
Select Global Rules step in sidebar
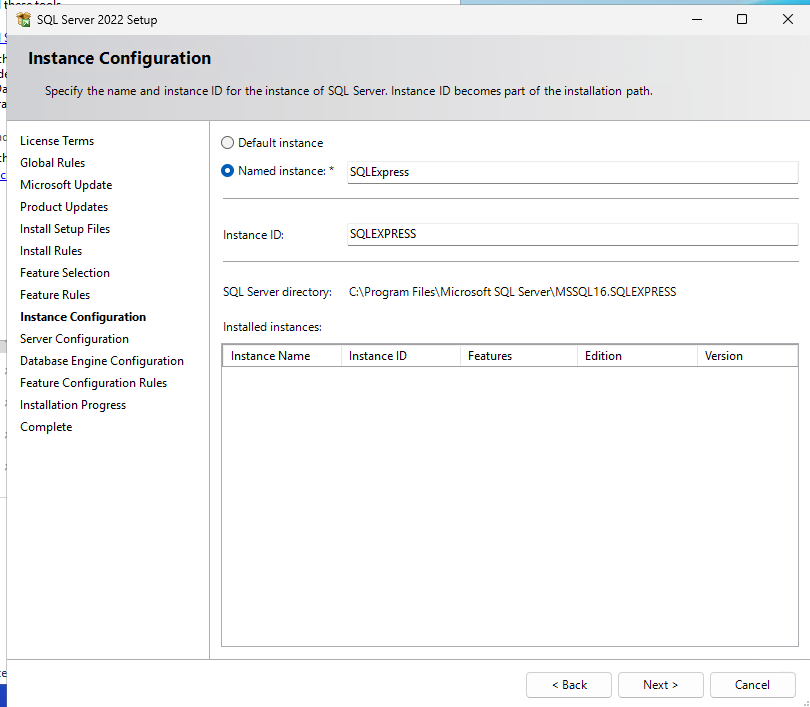pyautogui.click(x=53, y=163)
